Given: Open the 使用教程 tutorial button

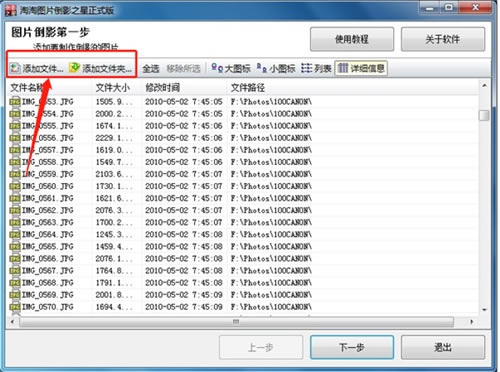Looking at the screenshot, I should pos(352,39).
